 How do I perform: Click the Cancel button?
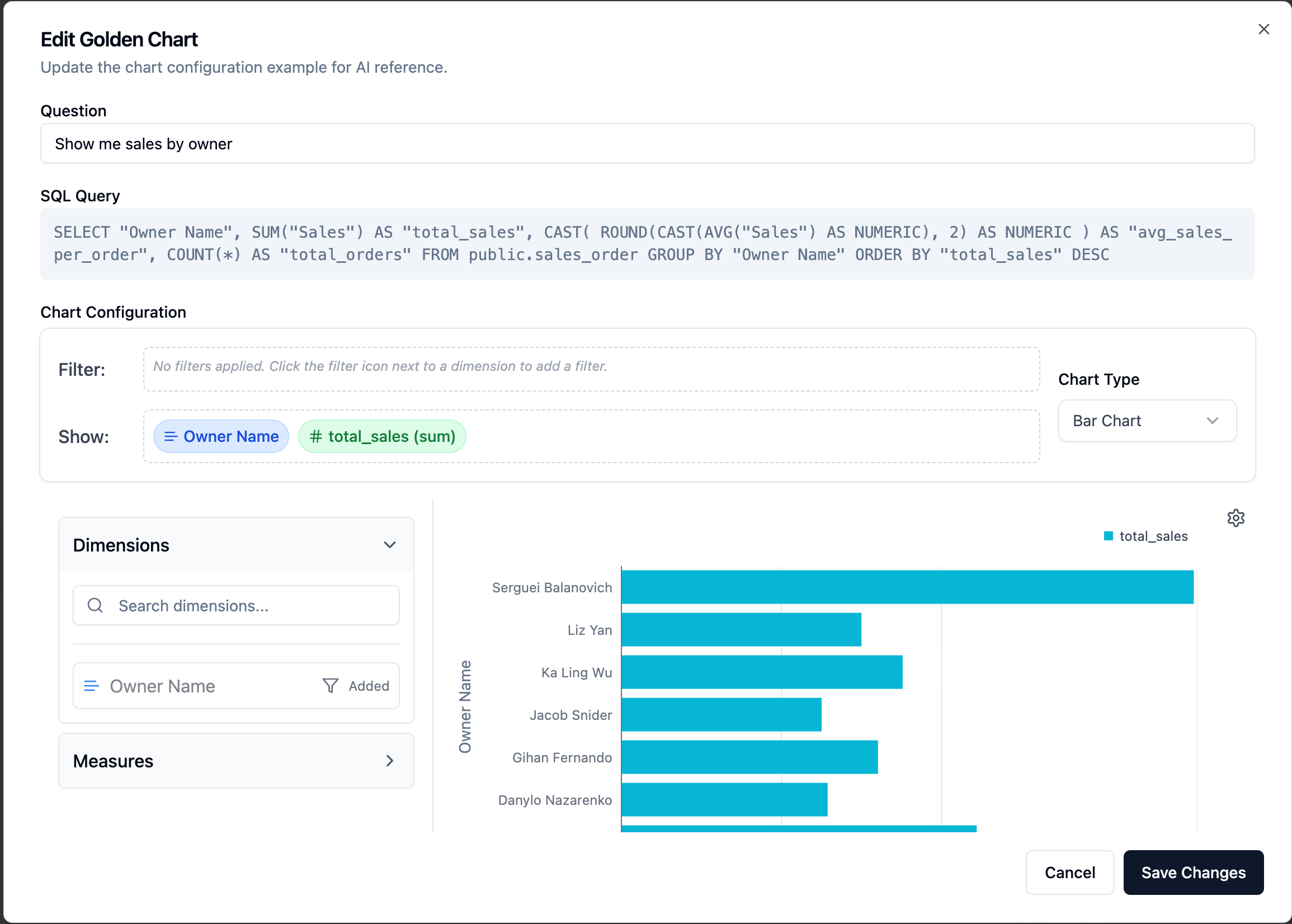[1069, 872]
